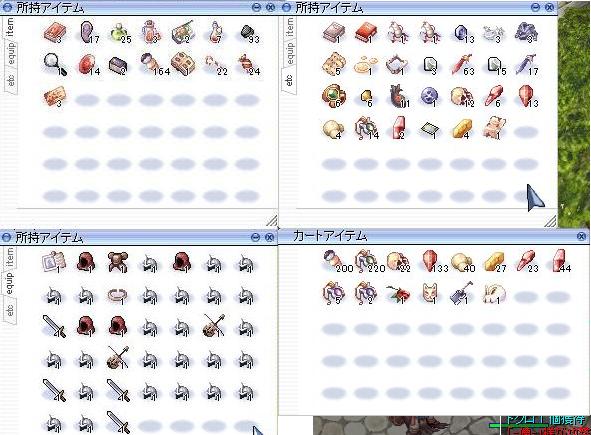The width and height of the screenshot is (591, 435).
Task: Select the item stacked 17 in top-left inventory
Action: pyautogui.click(x=88, y=32)
